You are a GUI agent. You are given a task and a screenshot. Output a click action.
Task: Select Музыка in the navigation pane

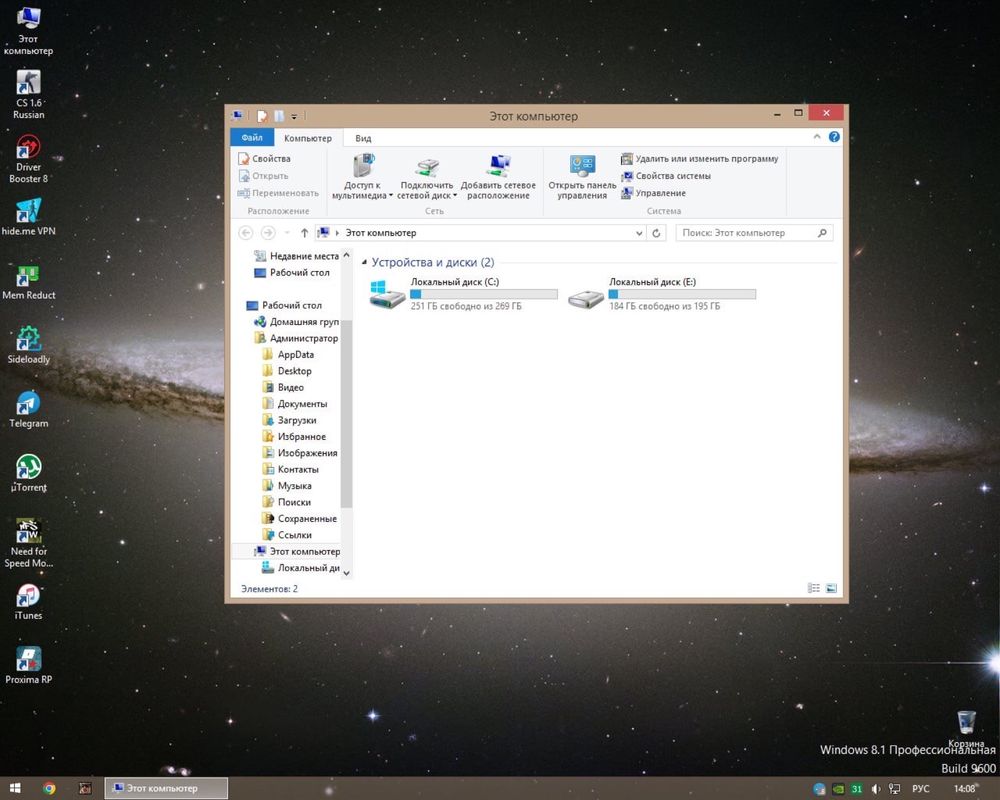(x=287, y=486)
